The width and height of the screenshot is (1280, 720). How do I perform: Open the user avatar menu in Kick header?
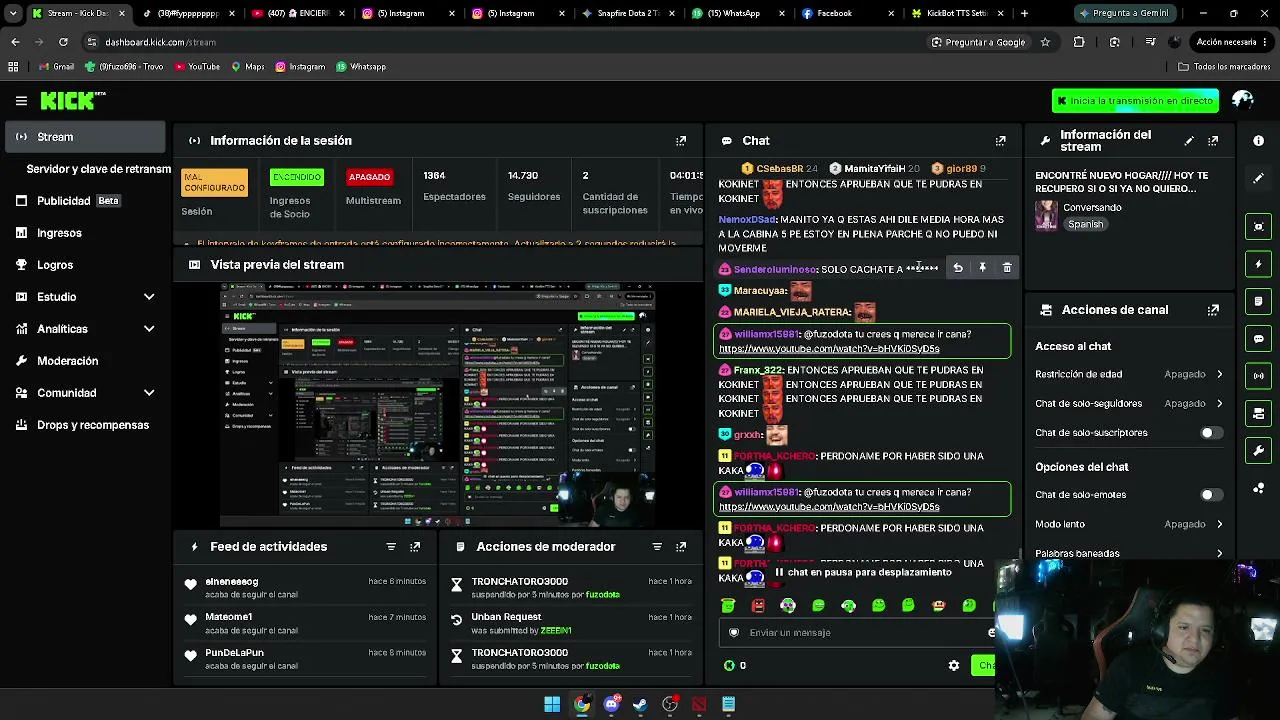pyautogui.click(x=1243, y=100)
